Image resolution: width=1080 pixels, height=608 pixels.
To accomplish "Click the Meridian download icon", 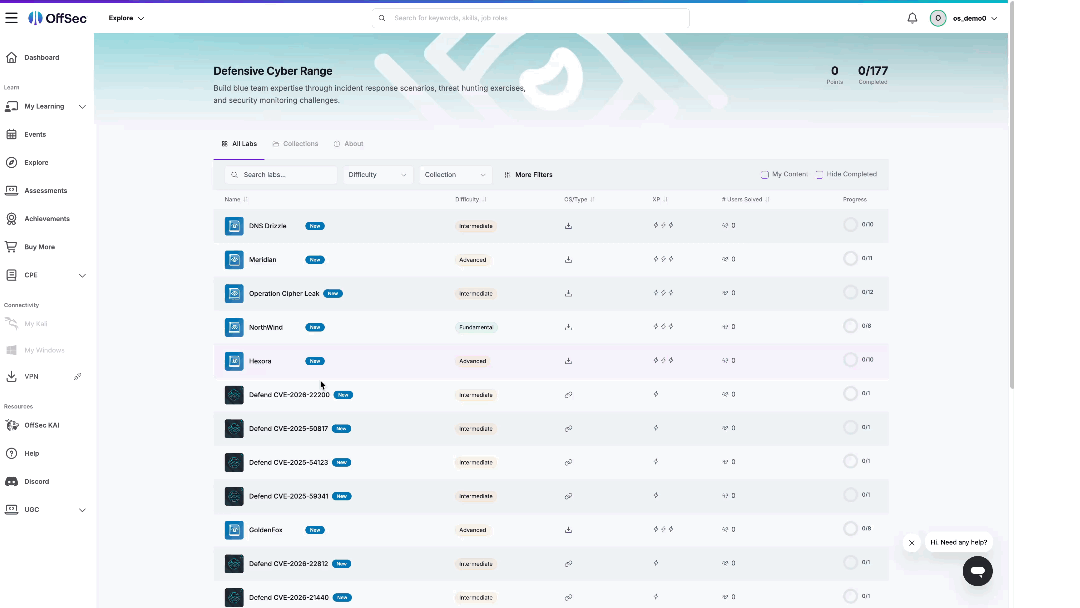I will pos(568,260).
